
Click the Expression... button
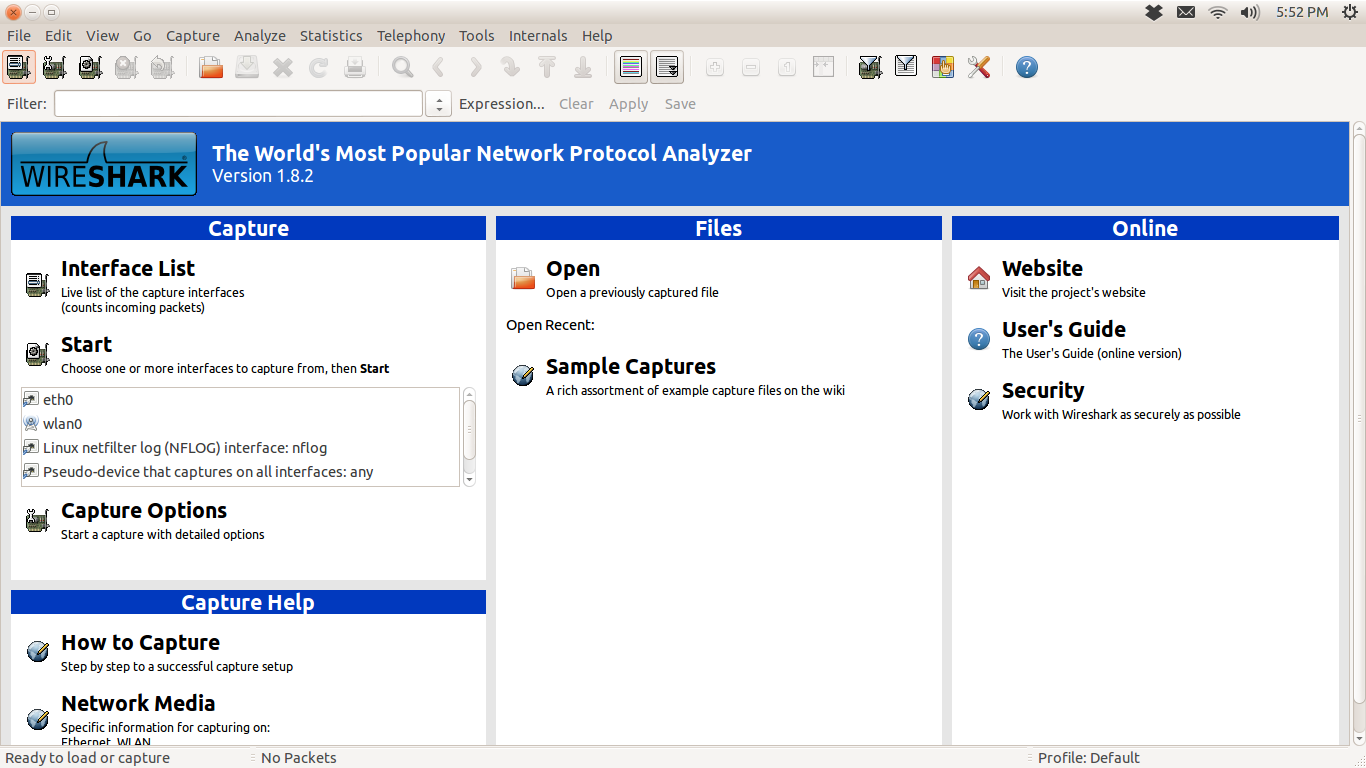pos(502,104)
